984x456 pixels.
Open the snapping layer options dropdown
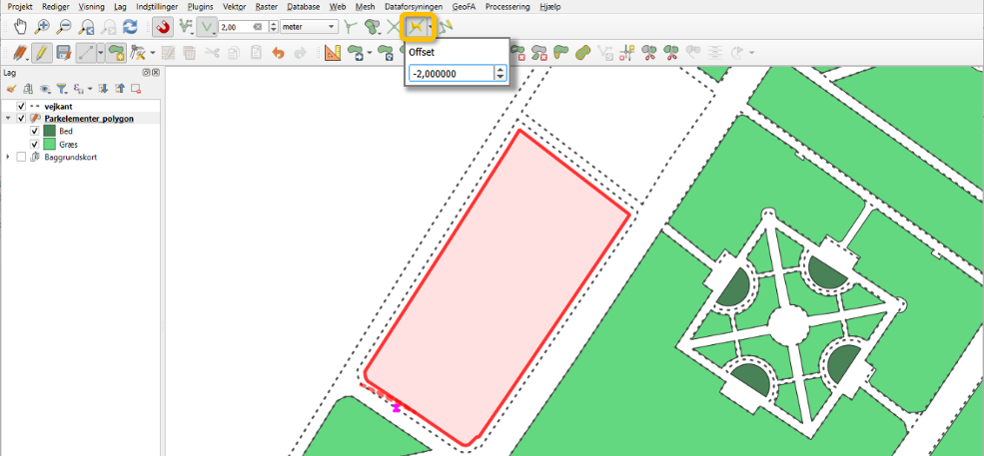pos(186,27)
